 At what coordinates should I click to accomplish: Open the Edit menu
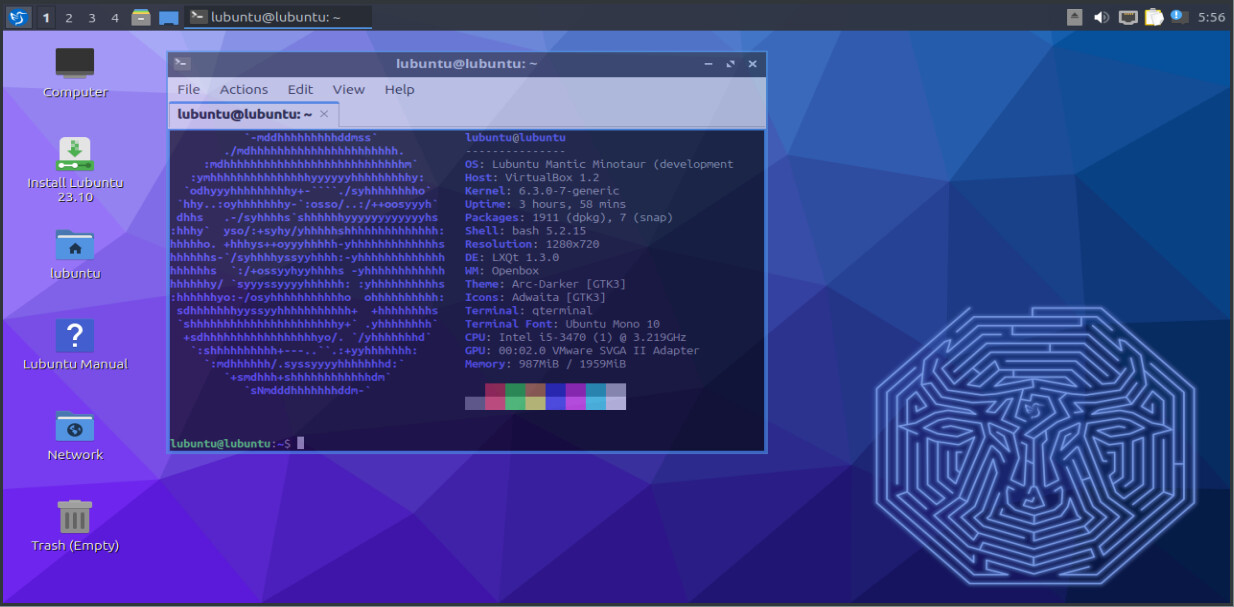pos(300,89)
